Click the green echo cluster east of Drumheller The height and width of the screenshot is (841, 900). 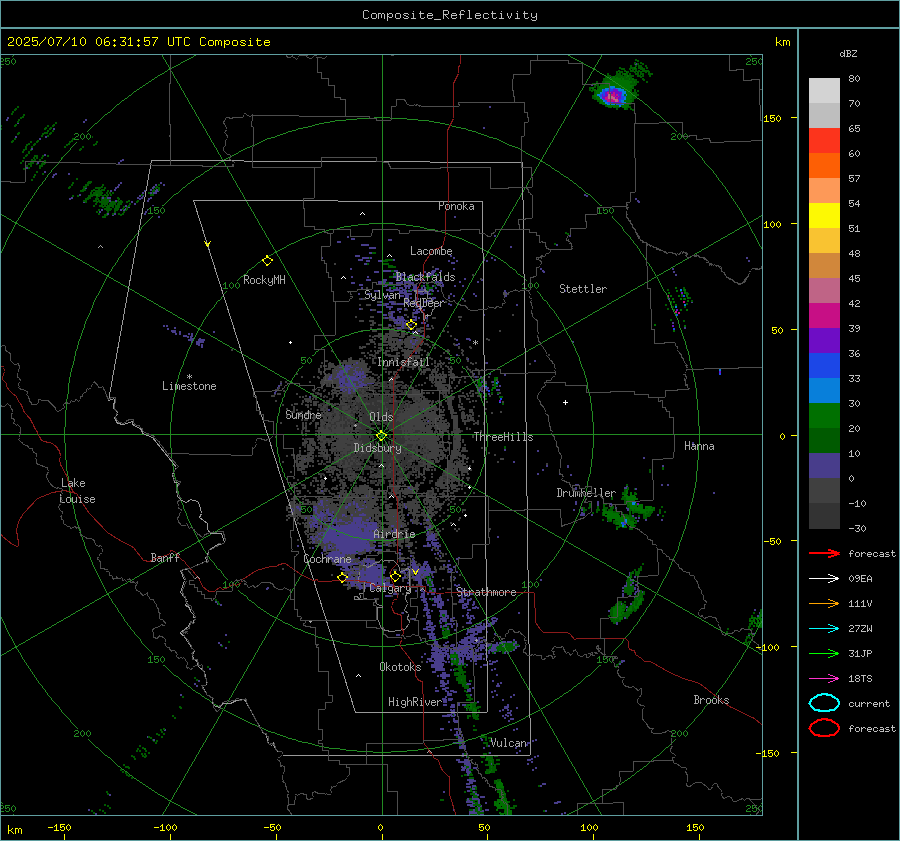tap(627, 511)
